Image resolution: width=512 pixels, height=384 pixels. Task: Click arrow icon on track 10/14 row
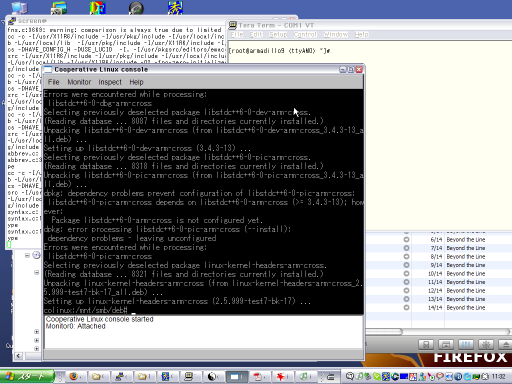(406, 273)
